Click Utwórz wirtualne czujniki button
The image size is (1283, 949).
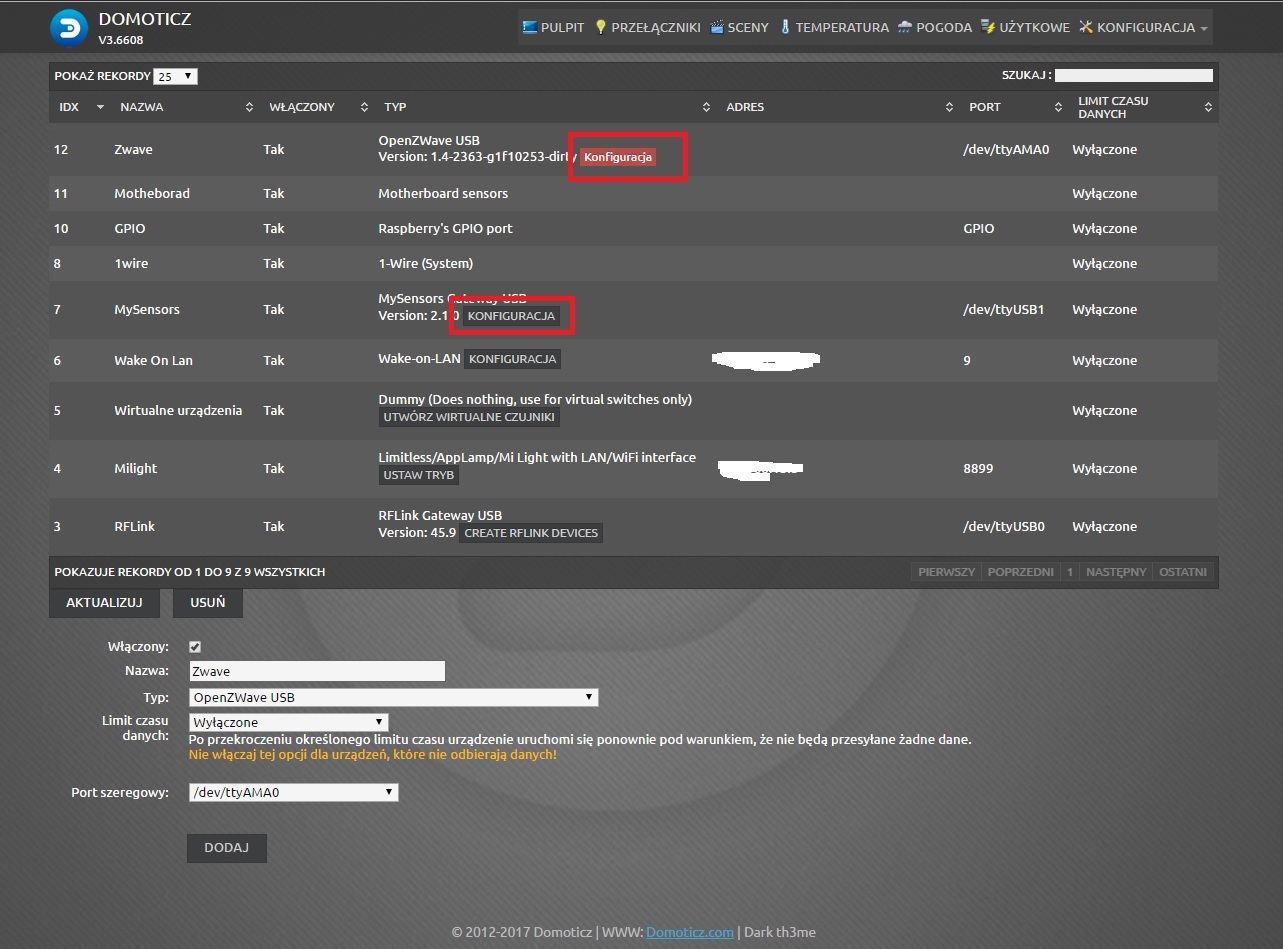click(x=469, y=417)
